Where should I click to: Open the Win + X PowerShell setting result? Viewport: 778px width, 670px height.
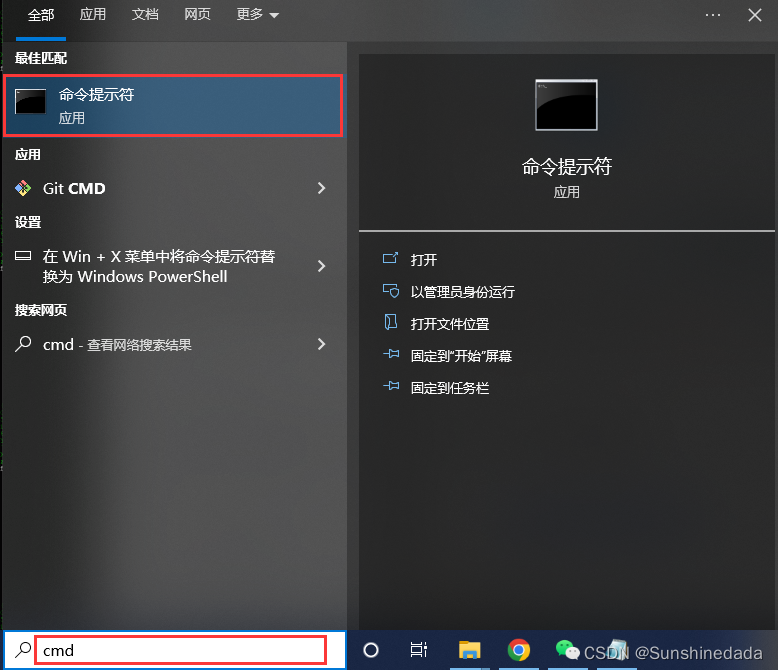[x=173, y=267]
